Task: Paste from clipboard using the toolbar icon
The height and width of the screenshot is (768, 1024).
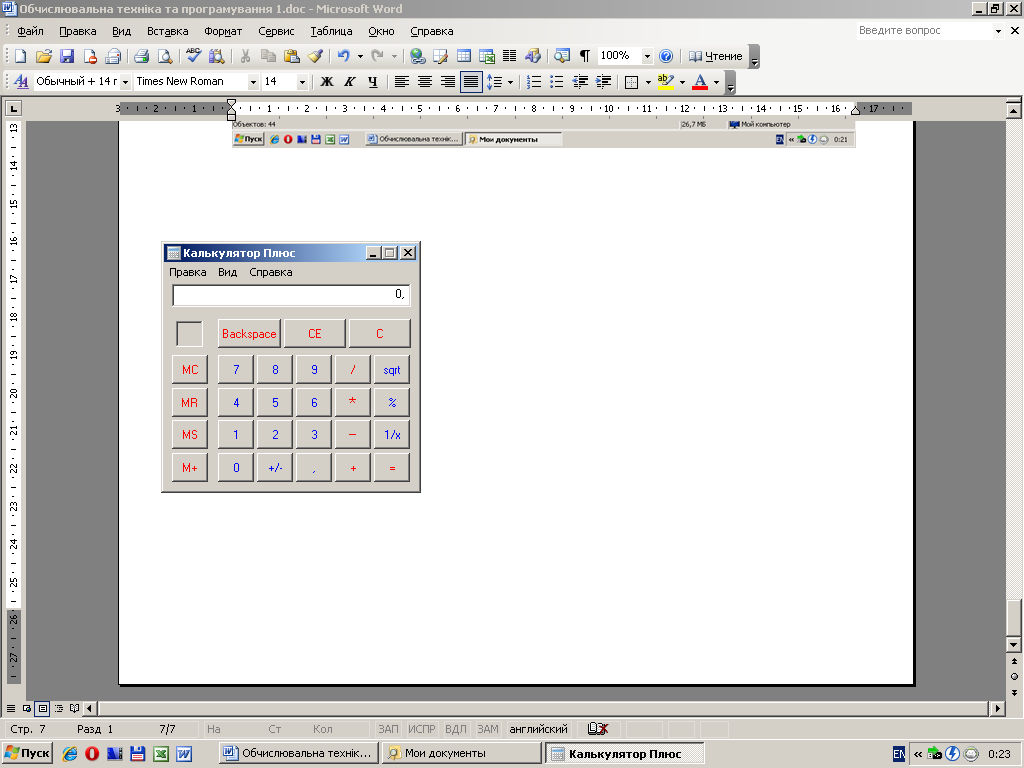Action: (x=291, y=56)
